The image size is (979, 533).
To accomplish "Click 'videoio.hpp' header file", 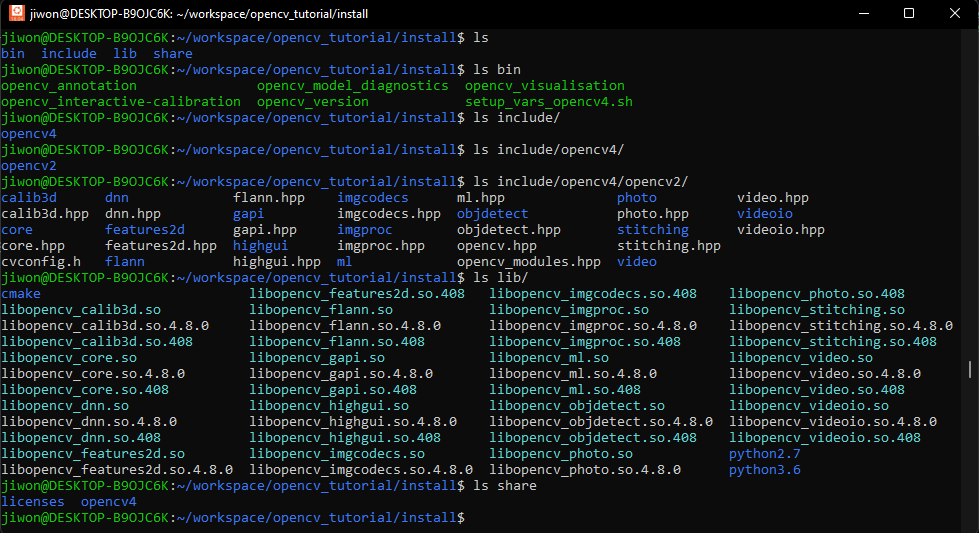I will (781, 230).
